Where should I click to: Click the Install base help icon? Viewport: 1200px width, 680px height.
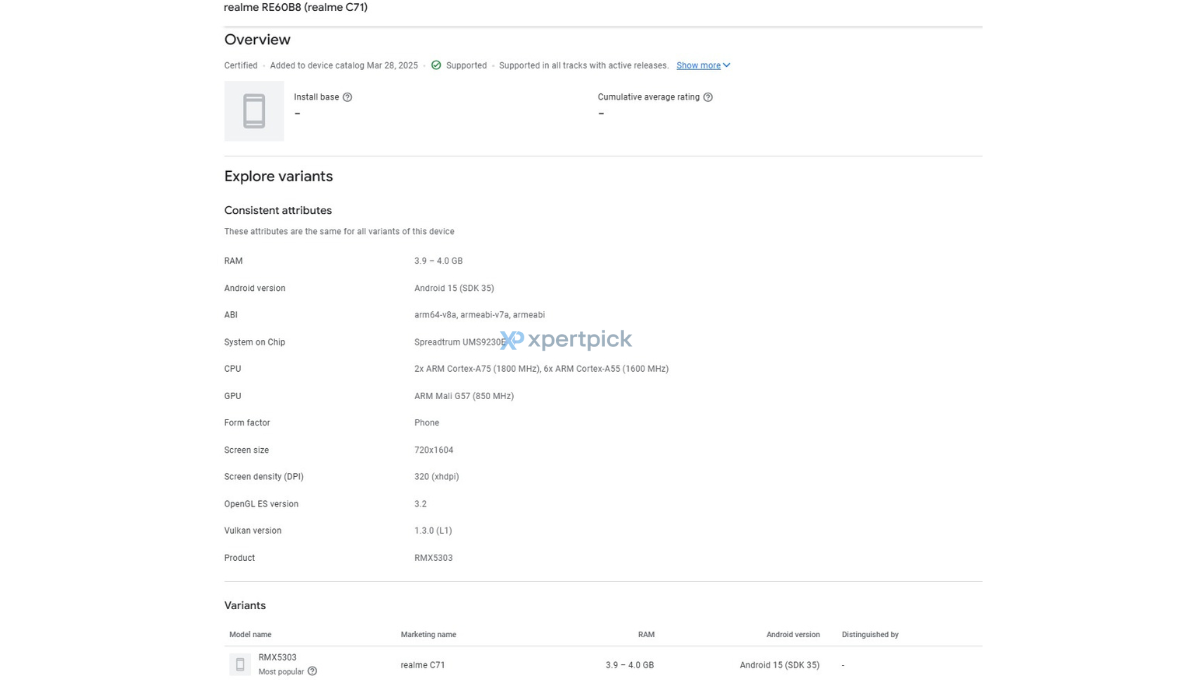point(347,97)
